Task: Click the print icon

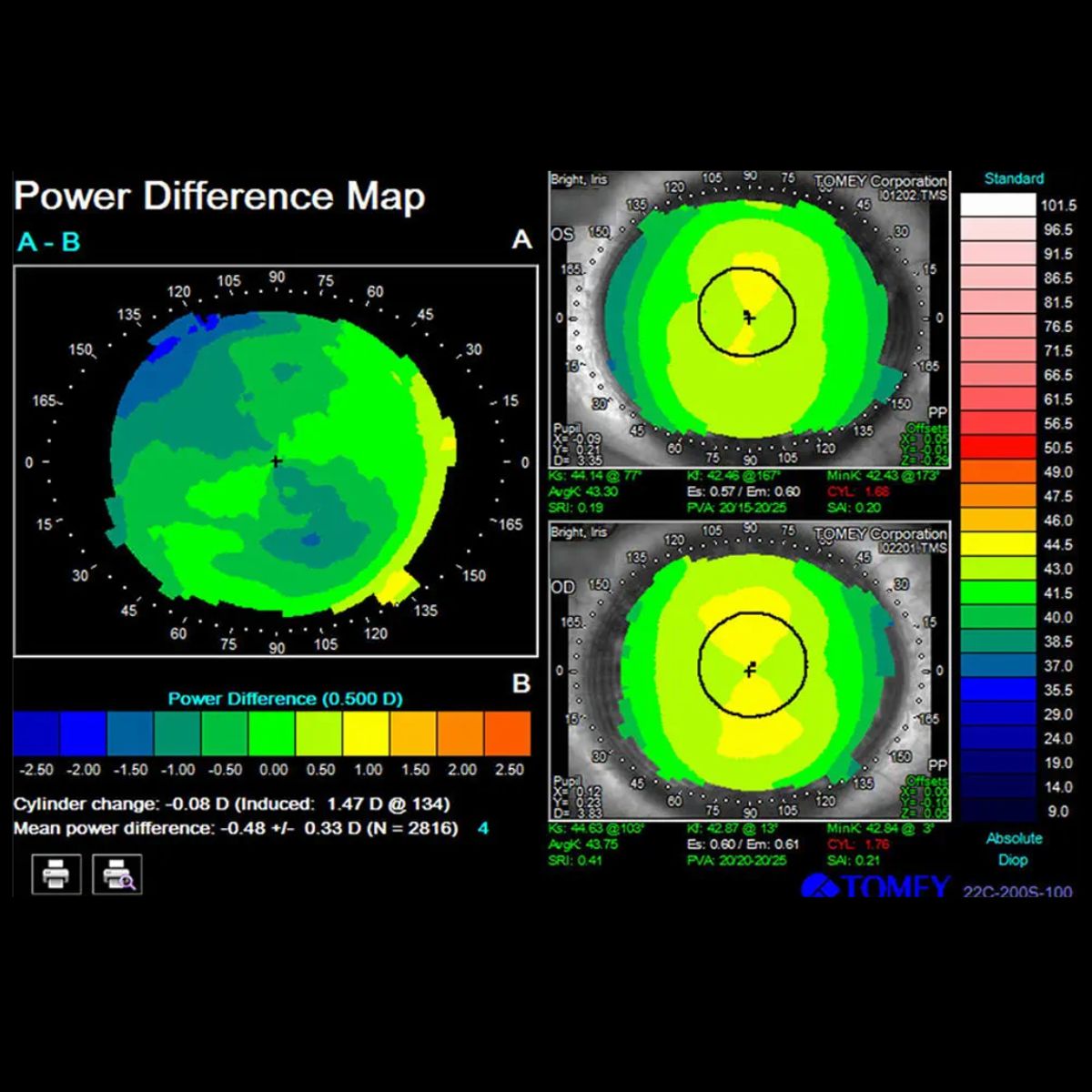Action: click(55, 875)
